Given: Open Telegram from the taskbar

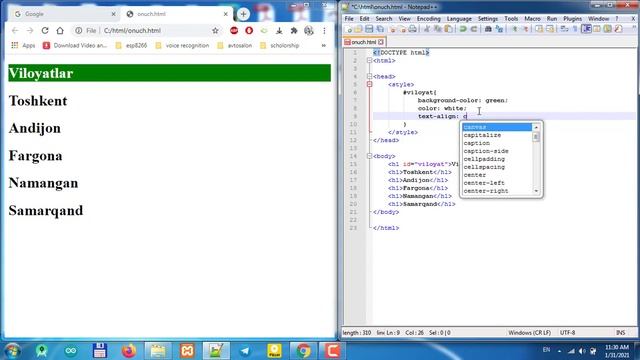Looking at the screenshot, I should pyautogui.click(x=245, y=351).
